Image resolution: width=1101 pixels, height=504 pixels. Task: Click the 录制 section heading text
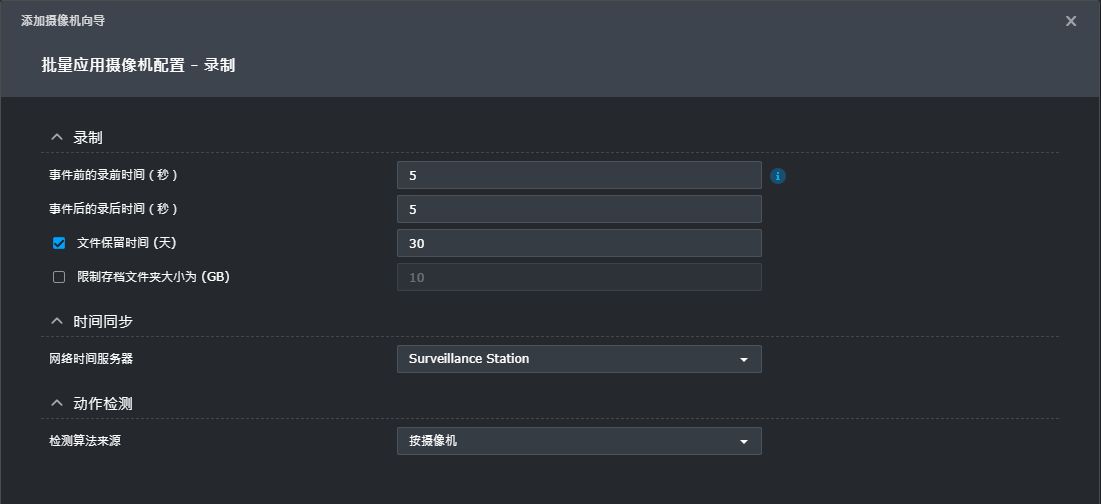pyautogui.click(x=88, y=138)
